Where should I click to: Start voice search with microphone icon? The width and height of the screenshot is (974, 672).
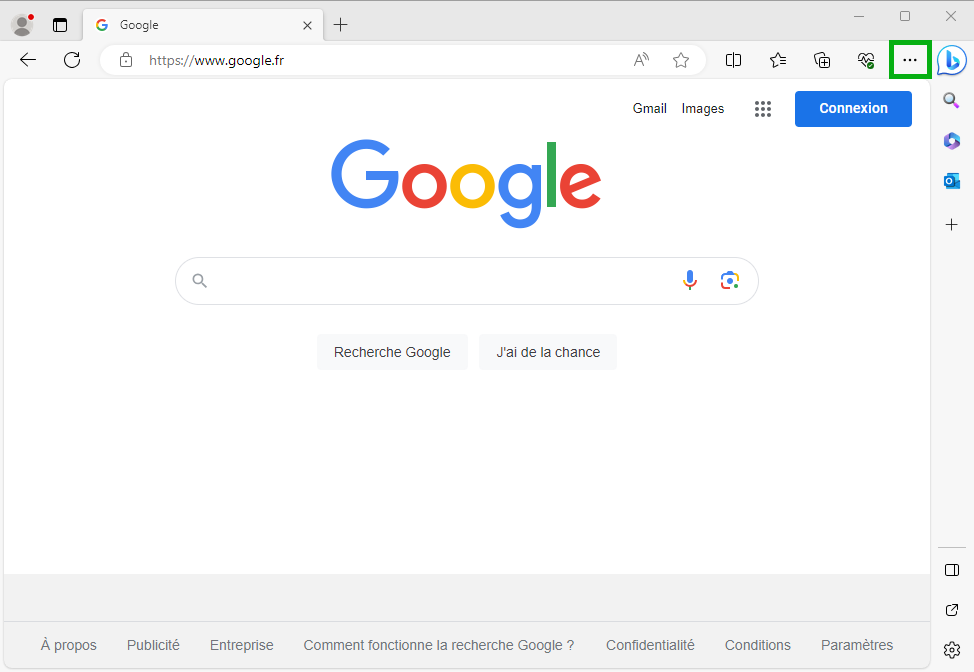[690, 281]
